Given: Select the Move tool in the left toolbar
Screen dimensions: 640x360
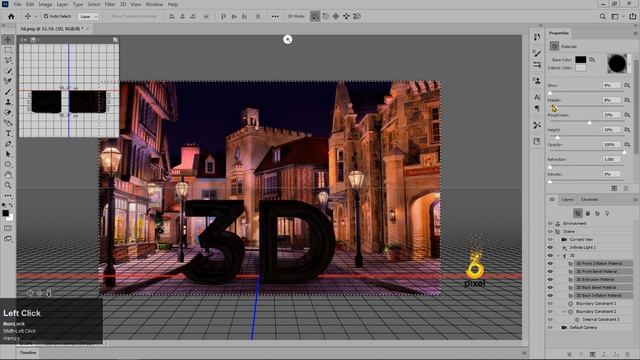Looking at the screenshot, I should coord(8,40).
